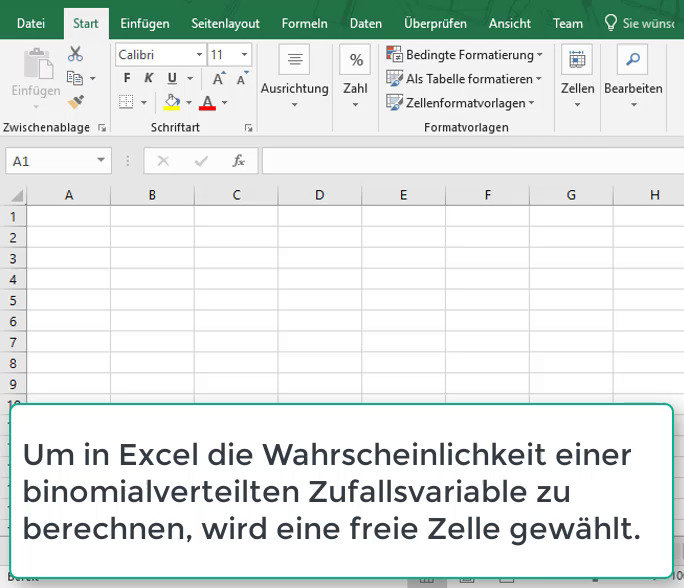Viewport: 684px width, 588px height.
Task: Switch to the Daten tab
Action: pyautogui.click(x=366, y=23)
